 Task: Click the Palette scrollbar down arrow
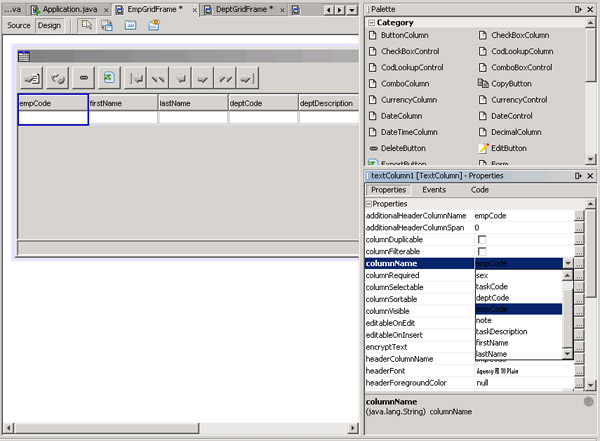591,160
